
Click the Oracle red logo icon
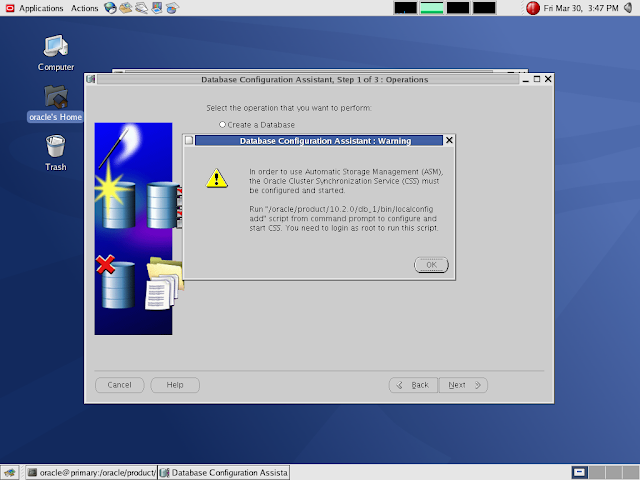[10, 8]
